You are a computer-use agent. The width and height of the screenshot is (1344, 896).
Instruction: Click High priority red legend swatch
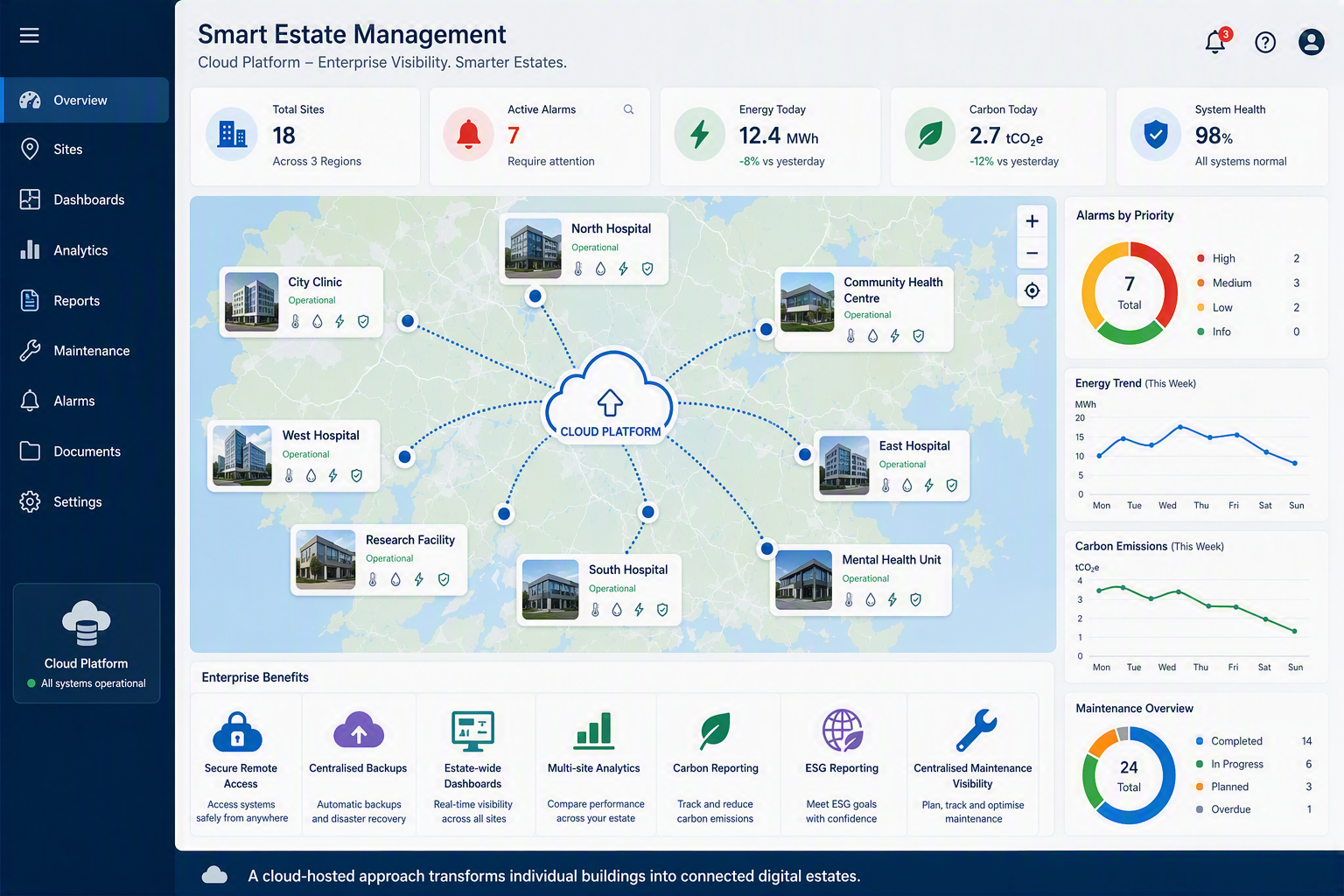point(1200,258)
